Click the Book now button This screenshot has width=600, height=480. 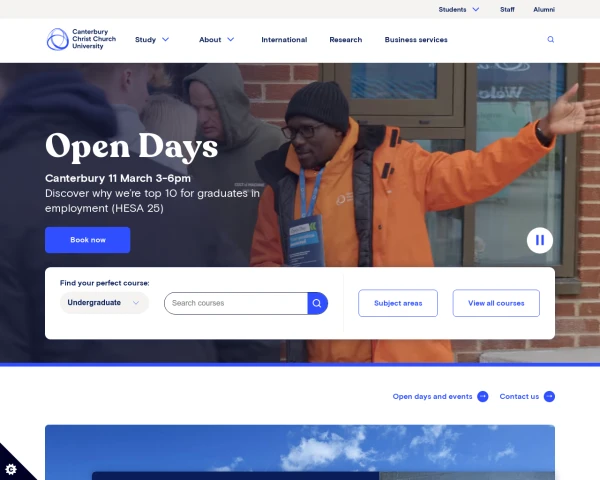pyautogui.click(x=88, y=240)
